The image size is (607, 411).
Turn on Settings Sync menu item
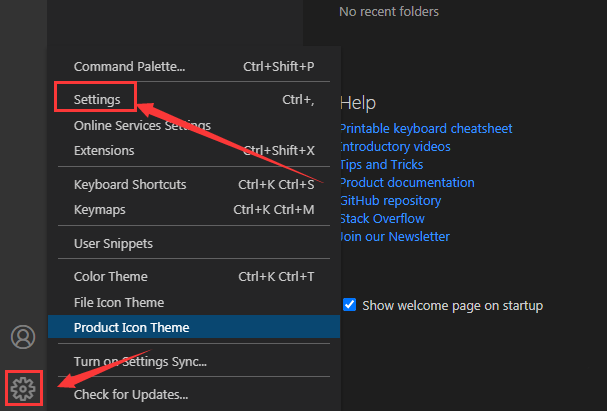point(140,361)
